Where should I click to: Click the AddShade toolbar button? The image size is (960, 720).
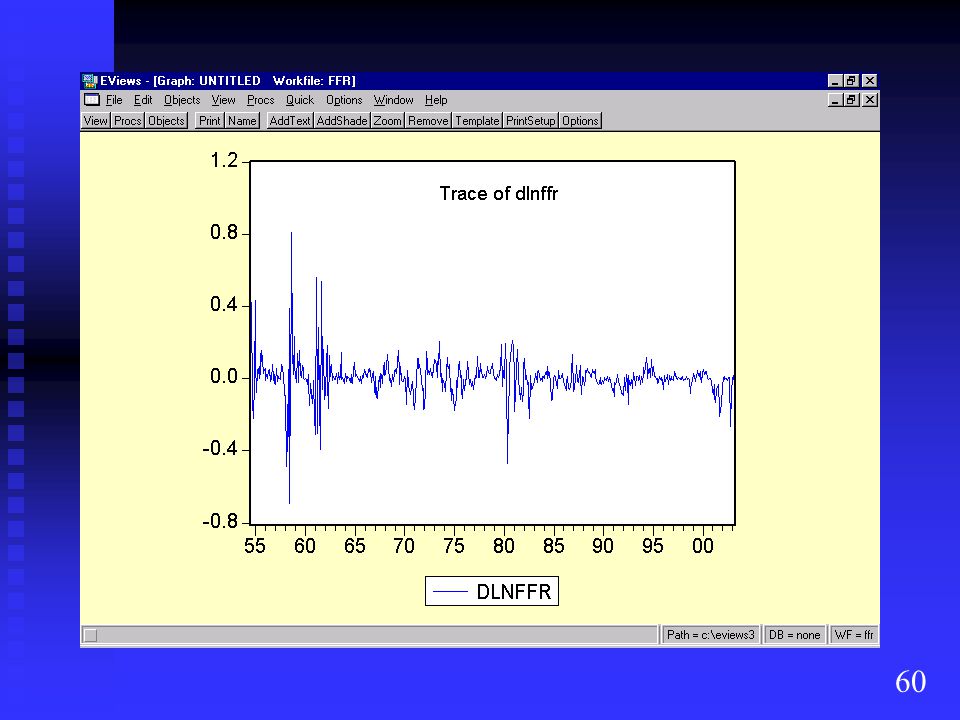pyautogui.click(x=342, y=121)
